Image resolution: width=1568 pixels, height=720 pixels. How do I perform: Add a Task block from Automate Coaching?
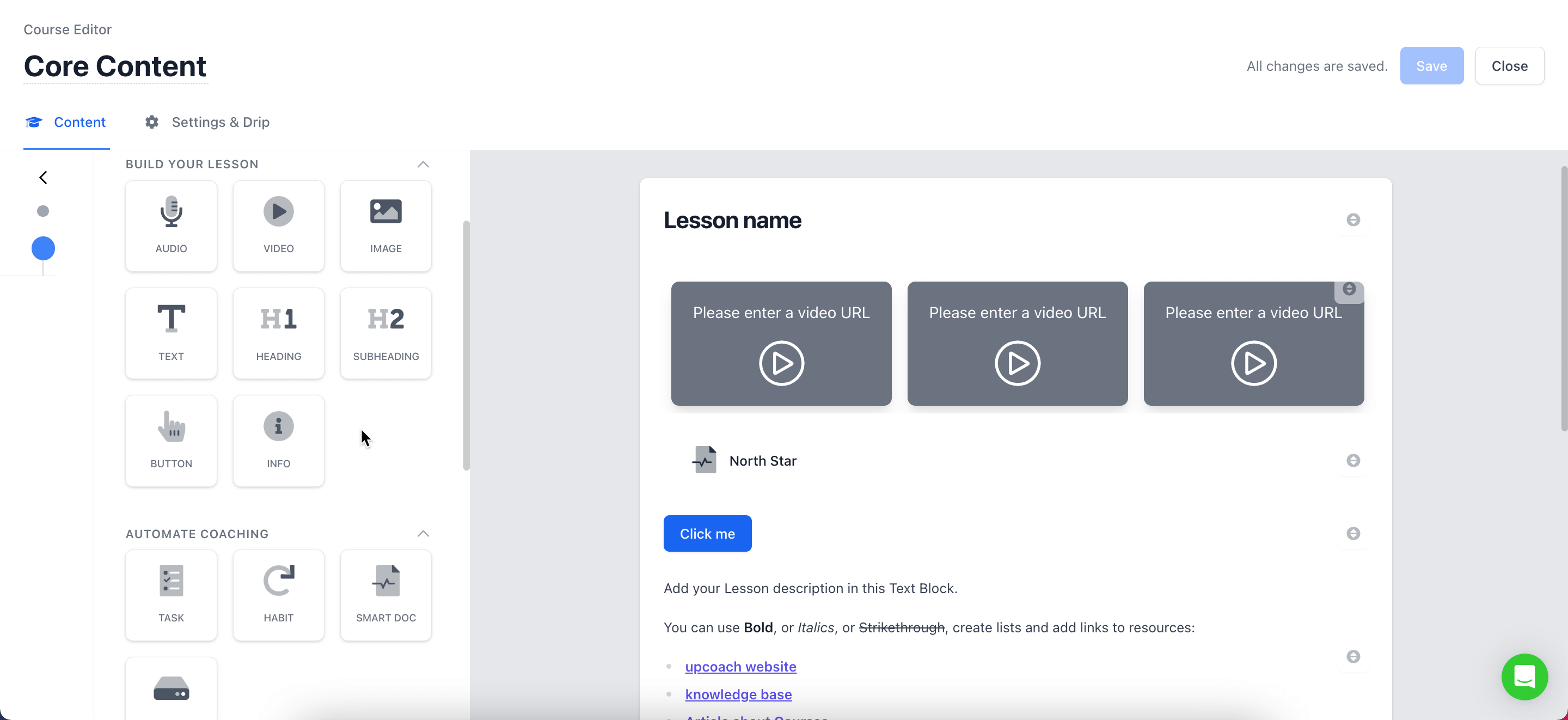click(x=171, y=595)
